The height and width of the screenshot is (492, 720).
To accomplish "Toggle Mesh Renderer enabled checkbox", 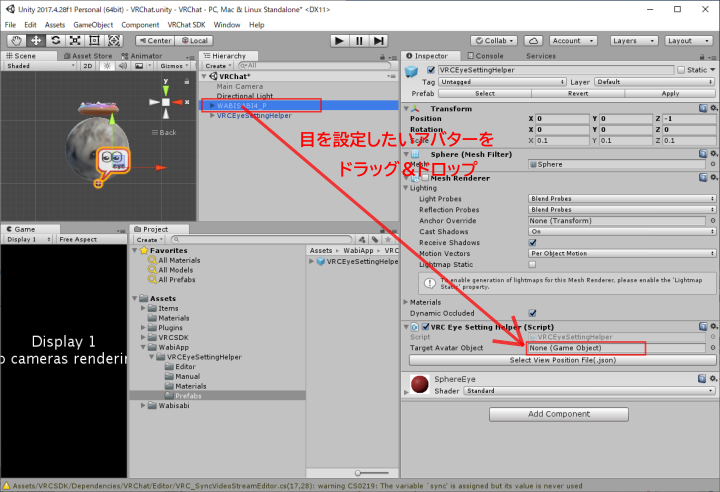I will [x=425, y=178].
